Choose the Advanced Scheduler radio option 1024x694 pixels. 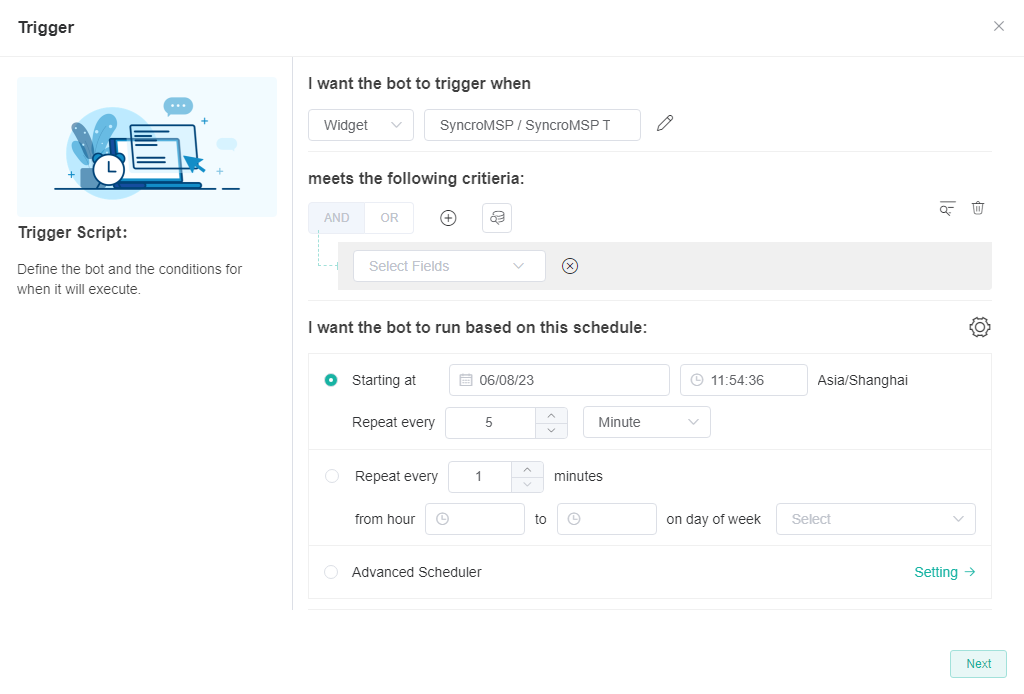click(x=331, y=572)
